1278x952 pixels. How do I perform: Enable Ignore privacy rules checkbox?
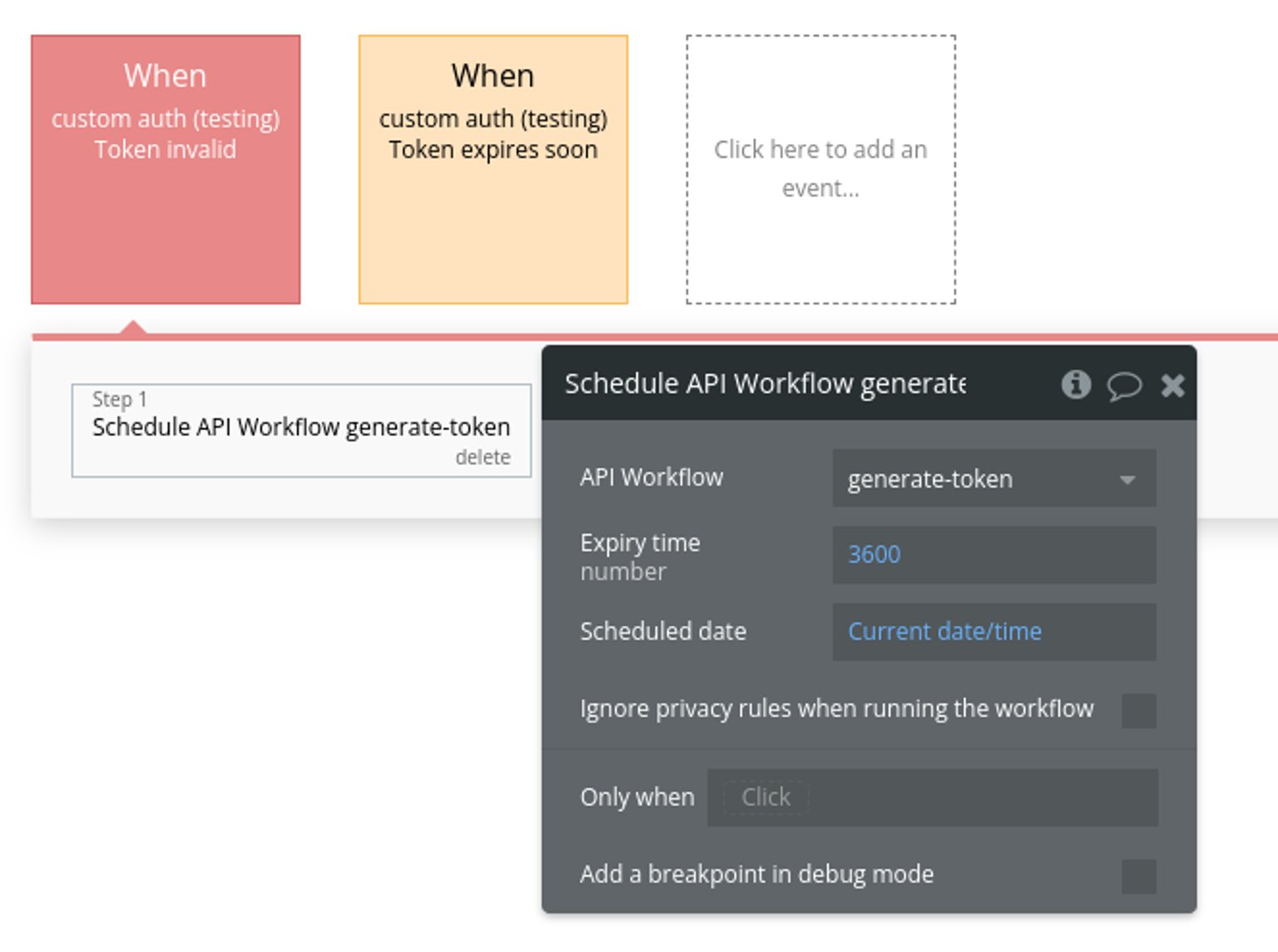click(x=1138, y=711)
